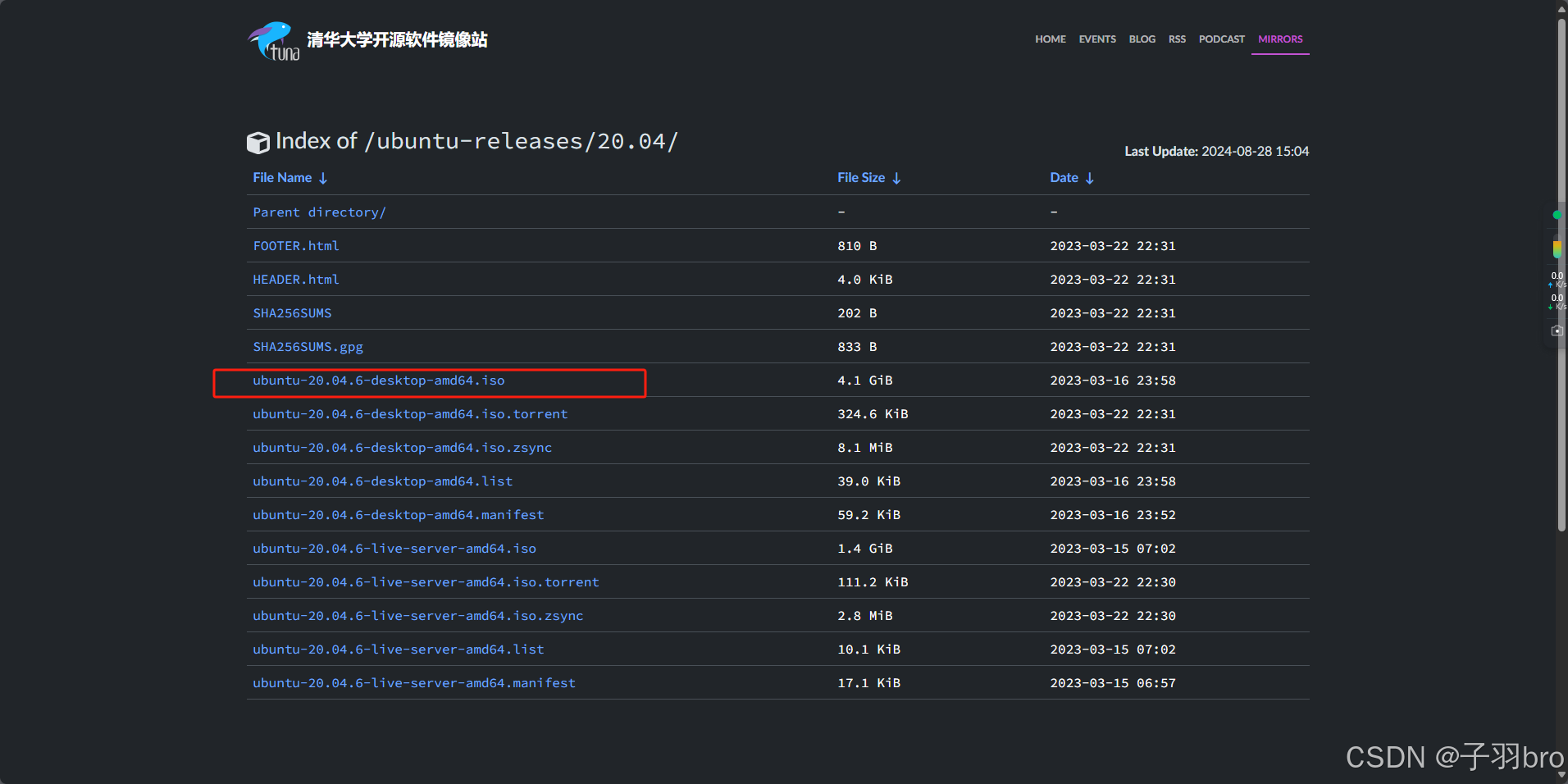Open FOOTER.html link
This screenshot has height=784, width=1568.
coord(296,246)
